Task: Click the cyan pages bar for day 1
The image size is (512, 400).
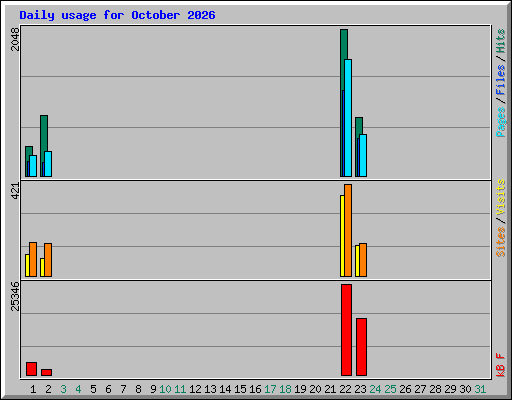Action: coord(33,166)
